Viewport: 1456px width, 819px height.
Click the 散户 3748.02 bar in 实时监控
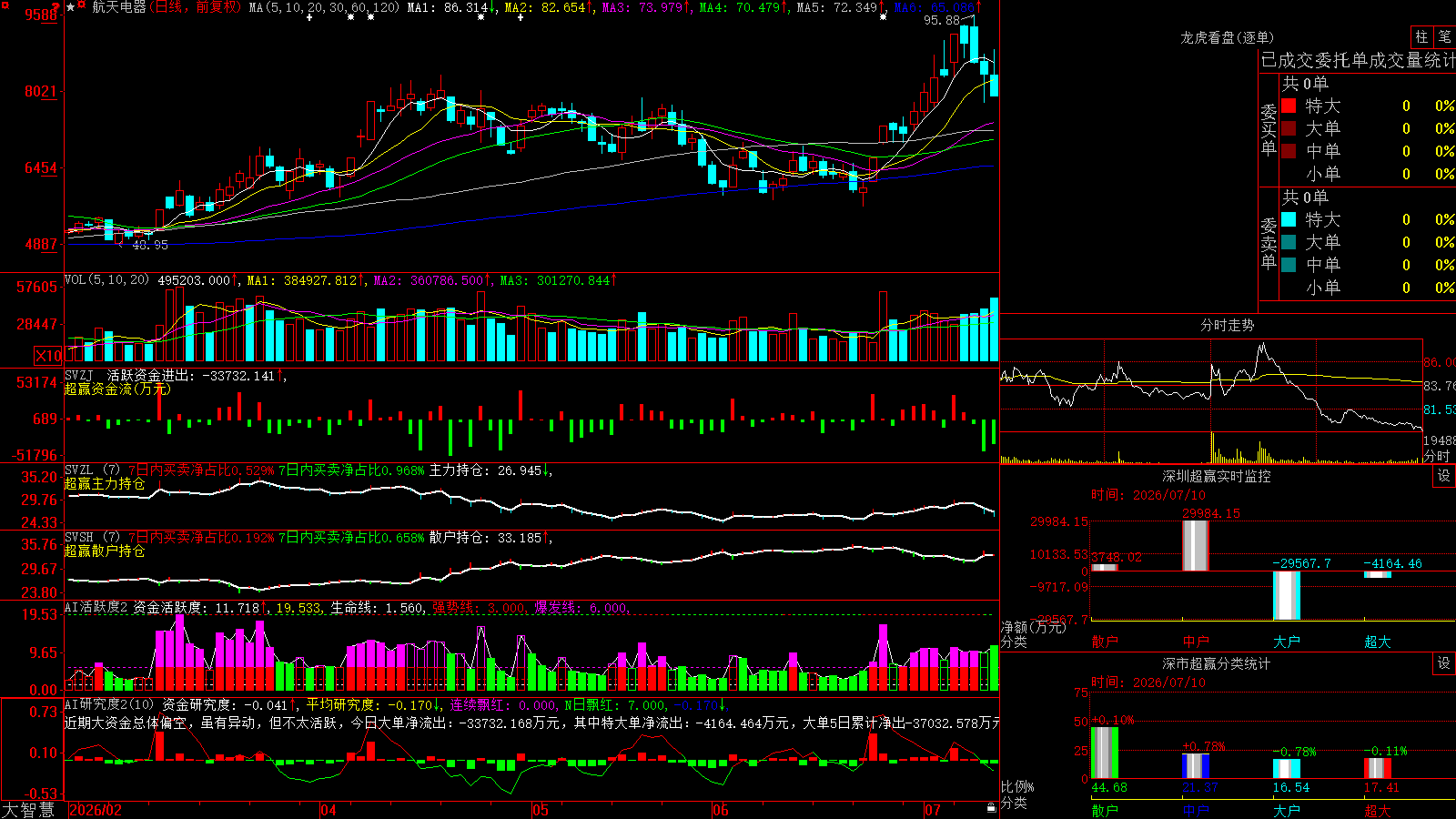(x=1105, y=568)
